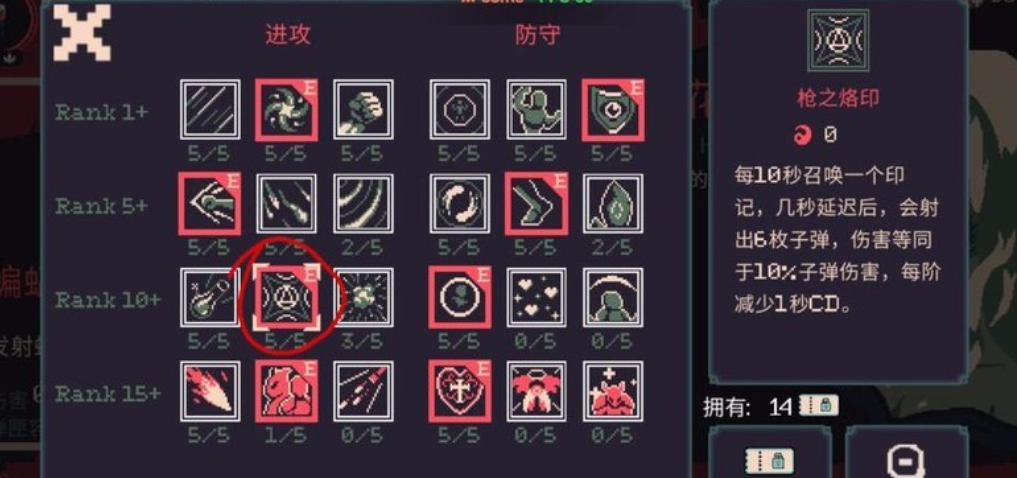The width and height of the screenshot is (1017, 478).
Task: Close the skill panel with X
Action: pos(82,32)
